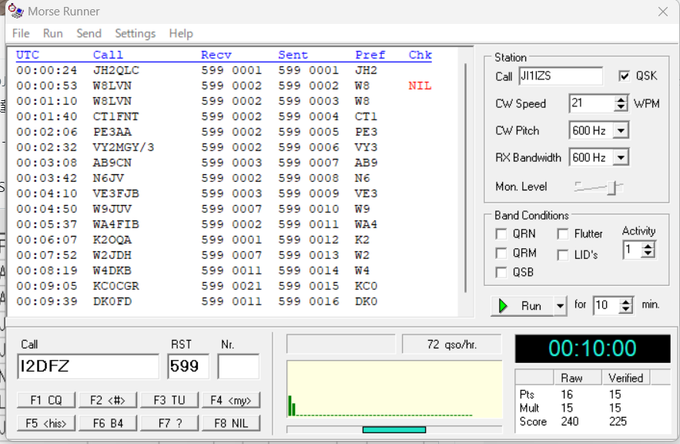Send his call with F5 button
This screenshot has height=444, width=680.
[x=46, y=423]
